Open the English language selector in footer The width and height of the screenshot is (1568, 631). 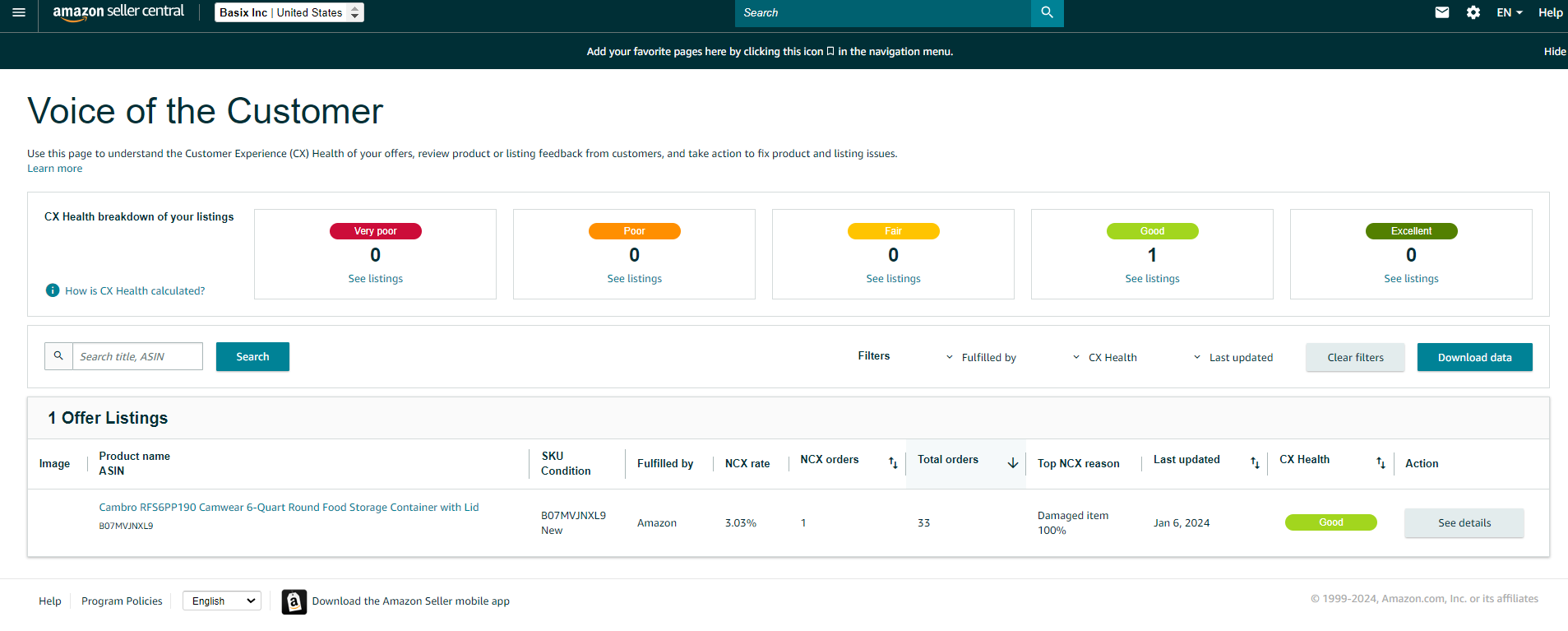[222, 601]
